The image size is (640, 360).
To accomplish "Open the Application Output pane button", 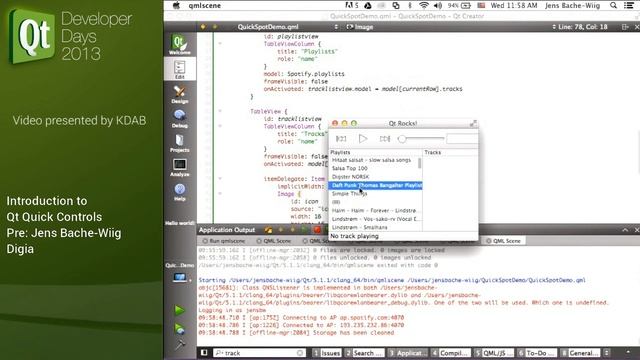I will (x=407, y=353).
